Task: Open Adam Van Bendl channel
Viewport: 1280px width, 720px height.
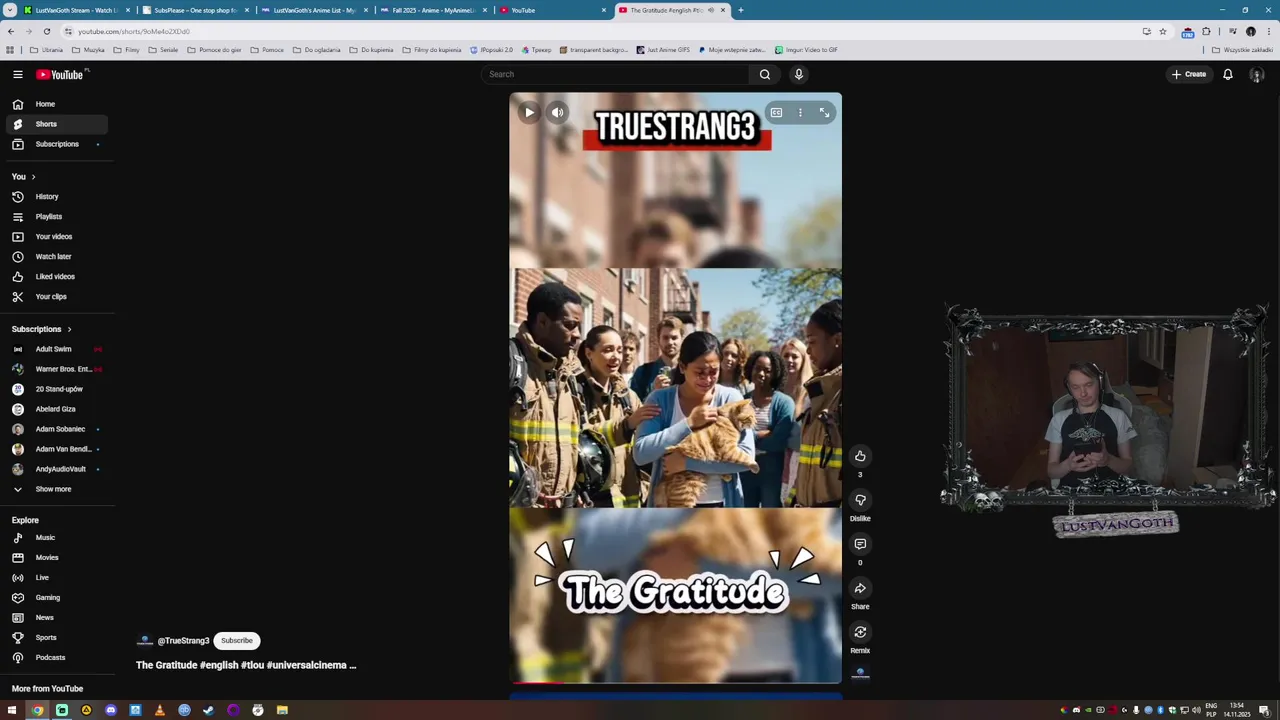Action: point(56,449)
